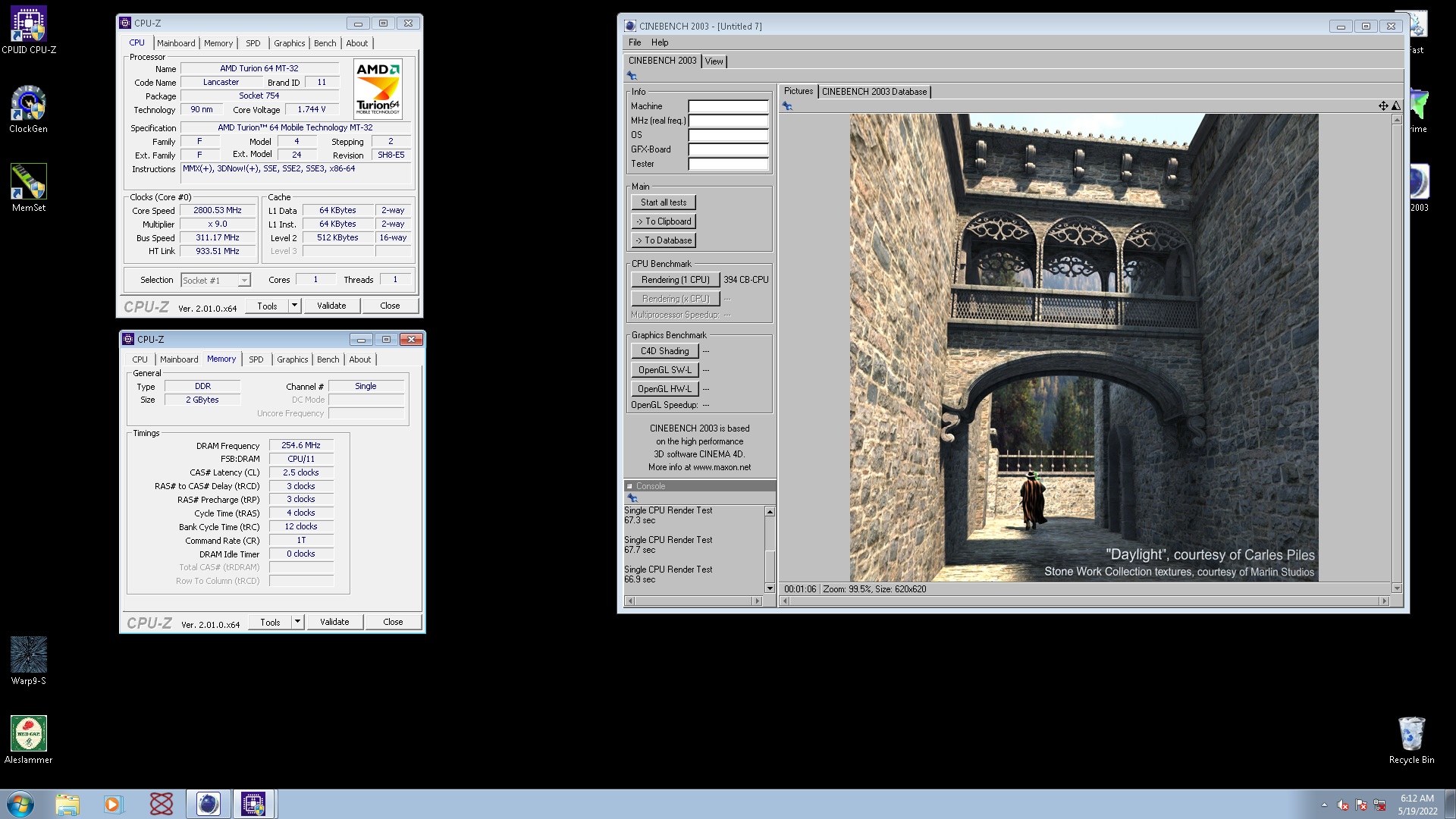
Task: Open MemSet desktop shortcut
Action: click(x=29, y=188)
